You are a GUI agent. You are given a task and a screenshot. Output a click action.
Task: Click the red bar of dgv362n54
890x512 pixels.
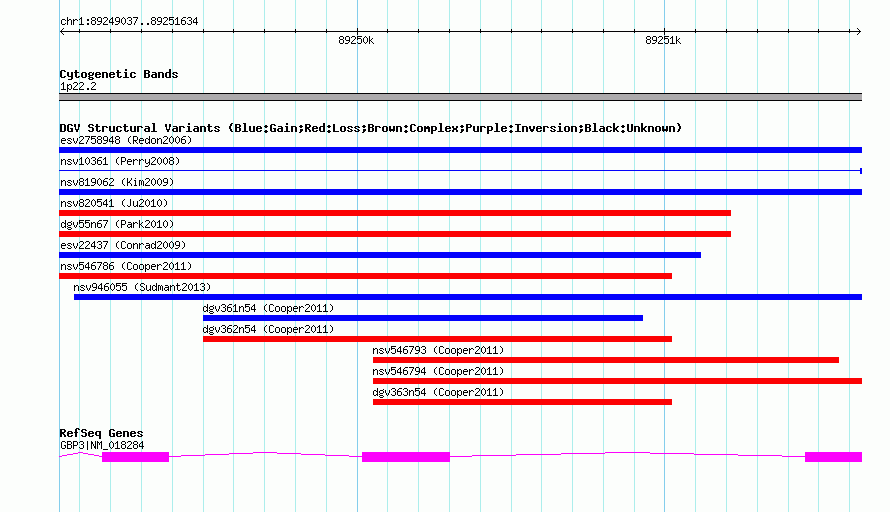coord(437,339)
